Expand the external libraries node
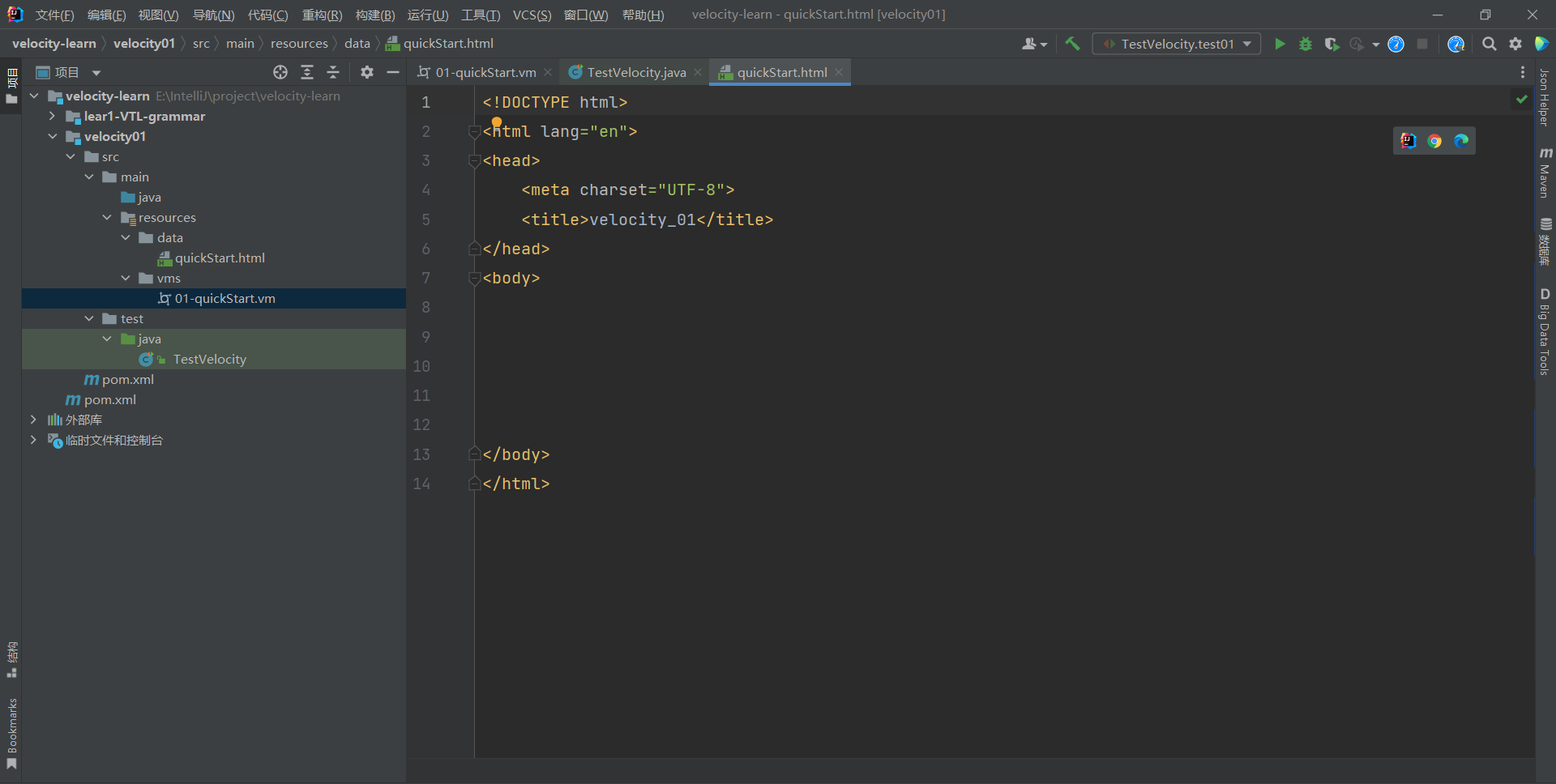 [33, 420]
